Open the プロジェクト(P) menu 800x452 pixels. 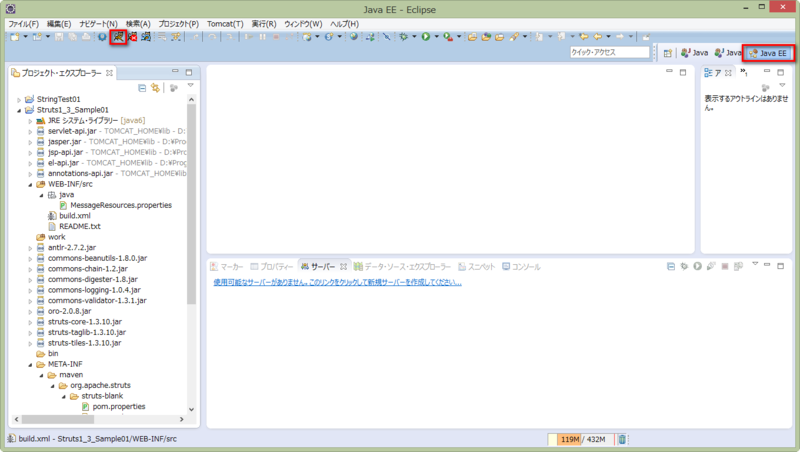pyautogui.click(x=179, y=24)
